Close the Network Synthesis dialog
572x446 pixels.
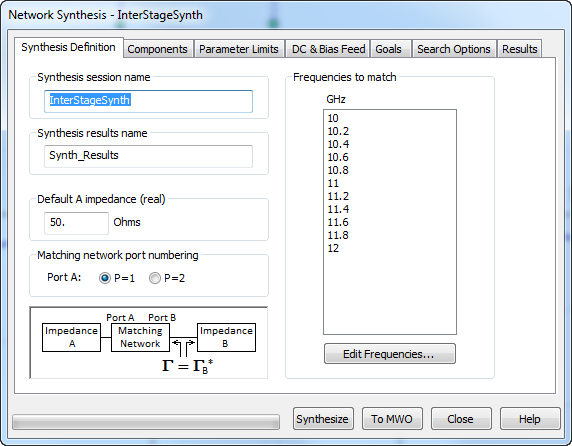point(461,419)
